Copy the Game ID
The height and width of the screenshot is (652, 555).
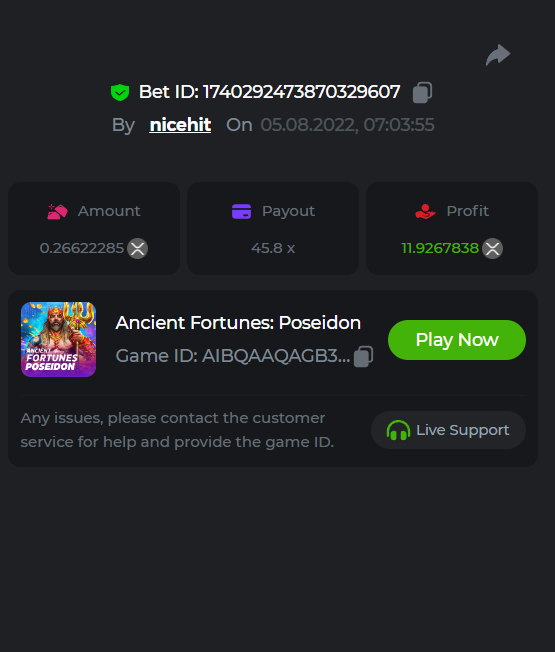pyautogui.click(x=363, y=357)
